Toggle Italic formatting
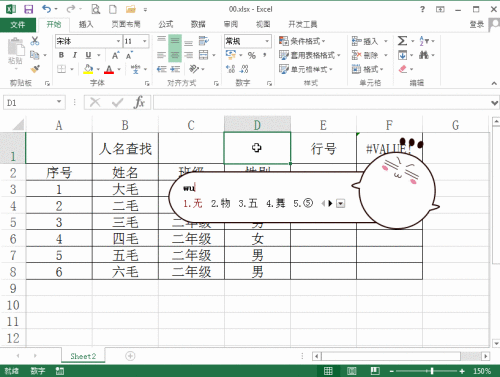The width and height of the screenshot is (500, 377). coord(75,55)
